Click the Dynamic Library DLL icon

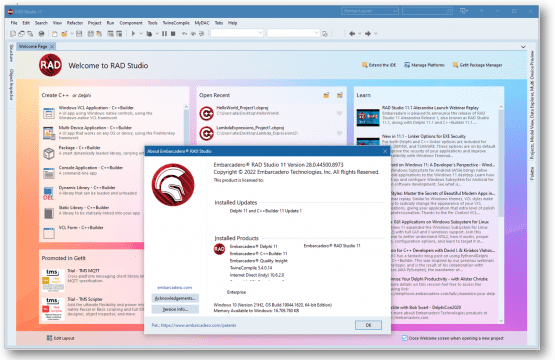(x=49, y=193)
